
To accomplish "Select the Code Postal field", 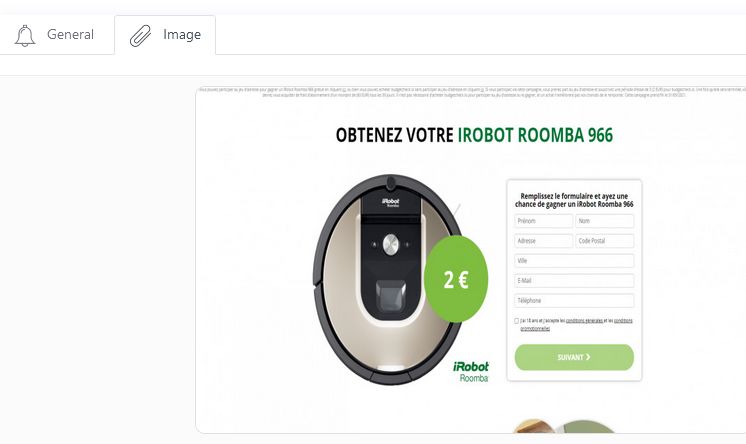I will 604,241.
